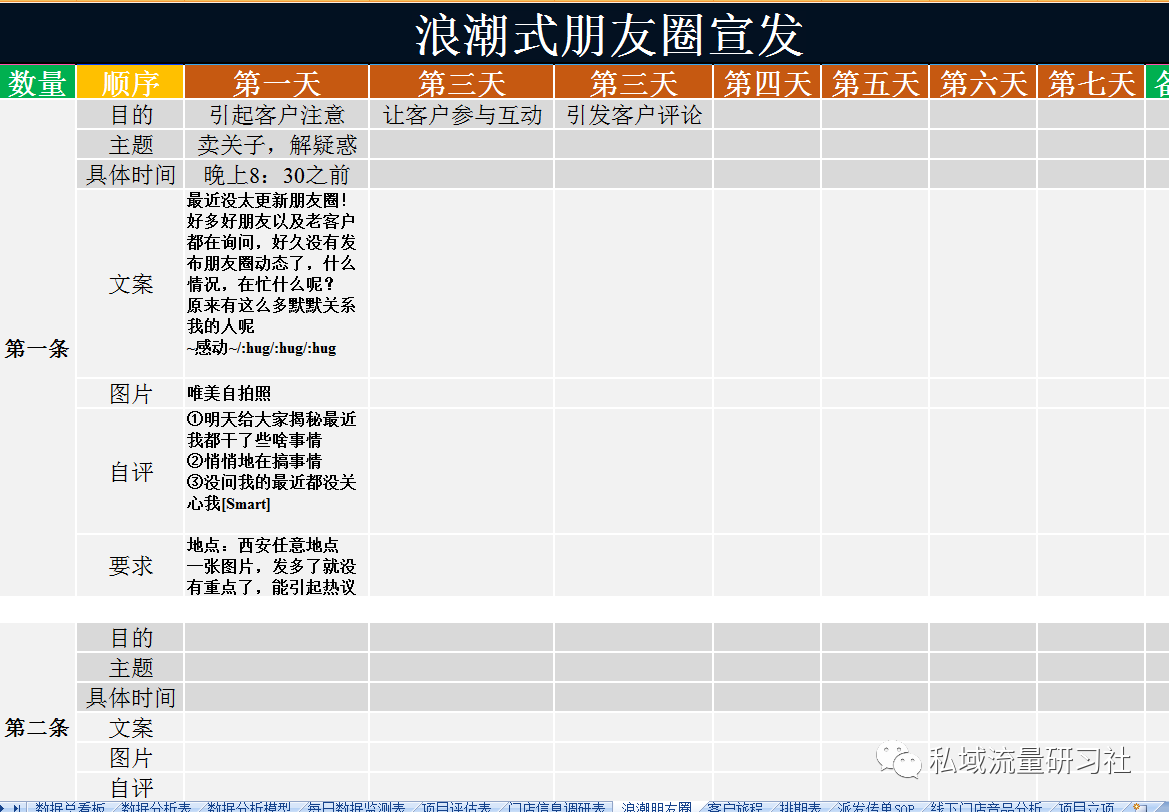Select 自评 label in the 第一条 section
The height and width of the screenshot is (812, 1169).
coord(130,471)
